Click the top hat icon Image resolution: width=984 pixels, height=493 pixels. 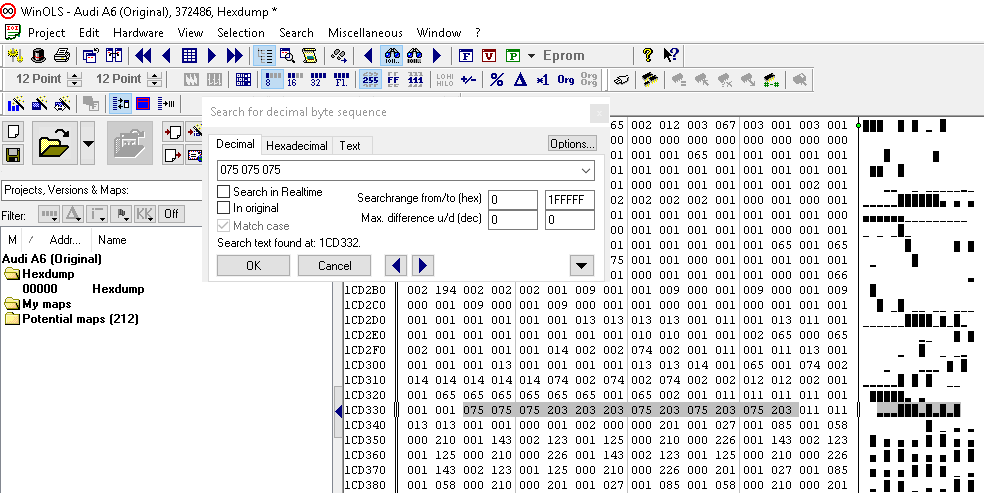click(x=38, y=56)
